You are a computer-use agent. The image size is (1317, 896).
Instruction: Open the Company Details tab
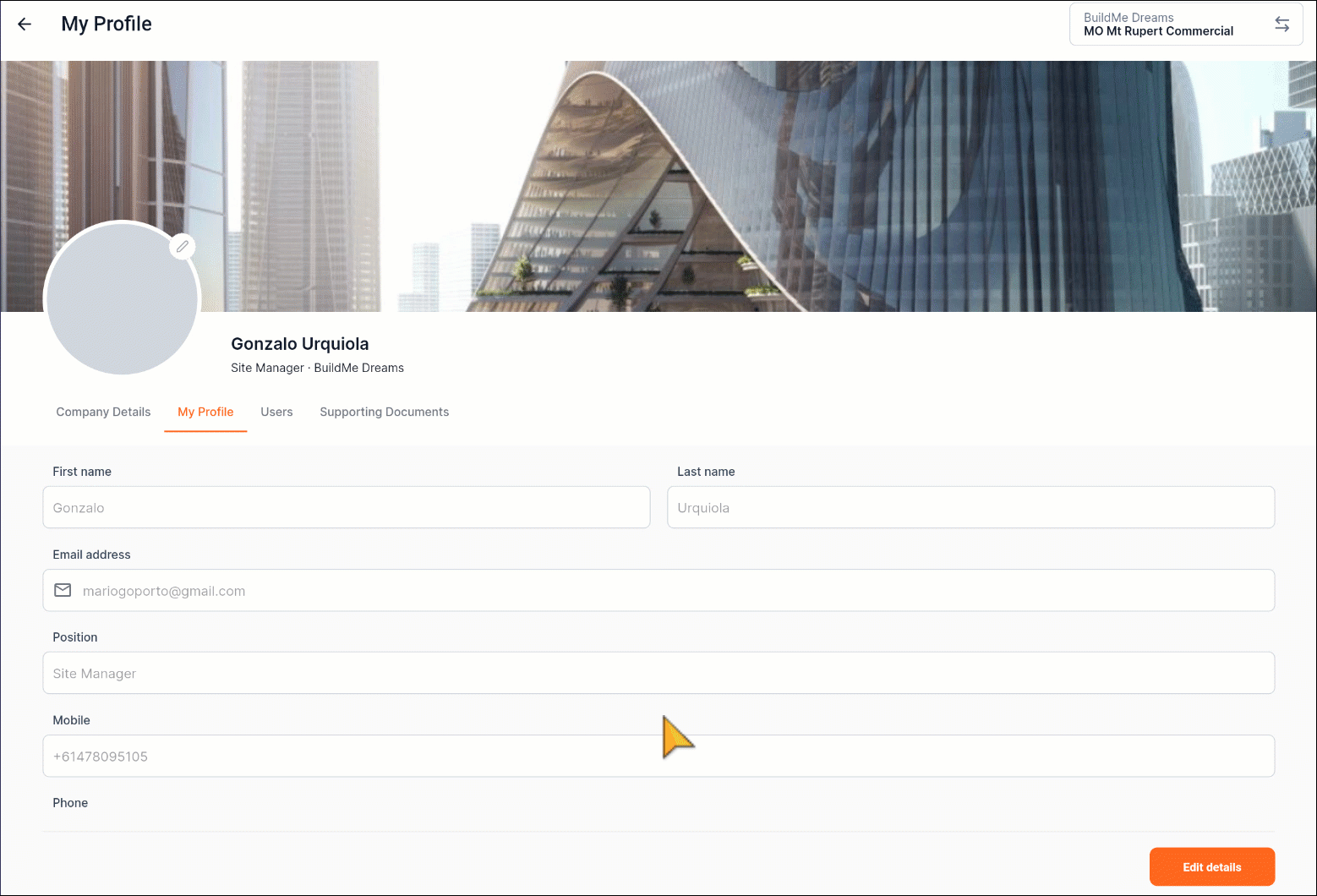[103, 412]
